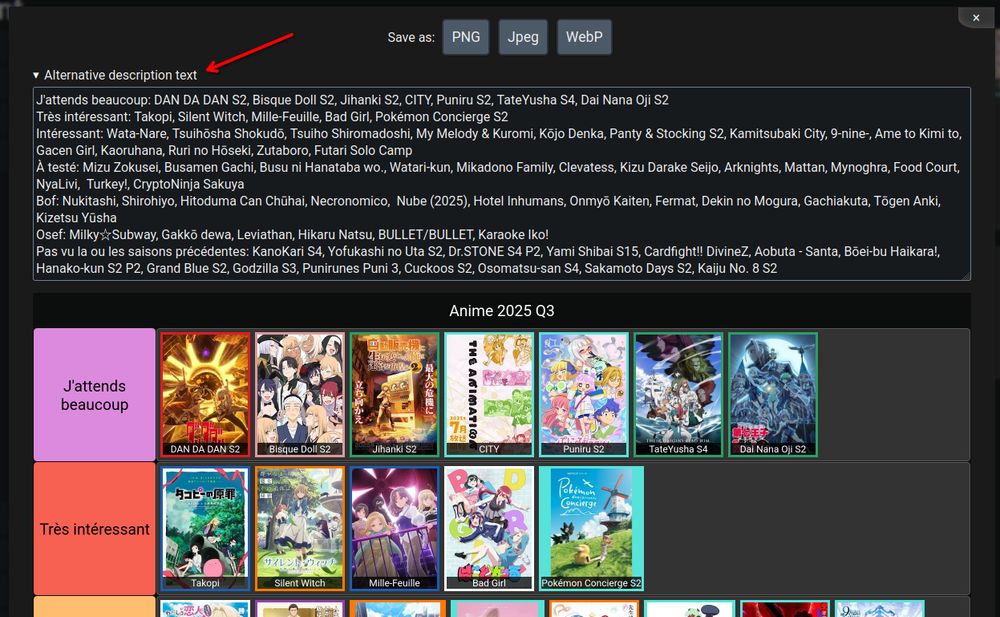Click the "Anime 2025 Q3" title
Image resolution: width=1000 pixels, height=617 pixels.
coord(502,311)
